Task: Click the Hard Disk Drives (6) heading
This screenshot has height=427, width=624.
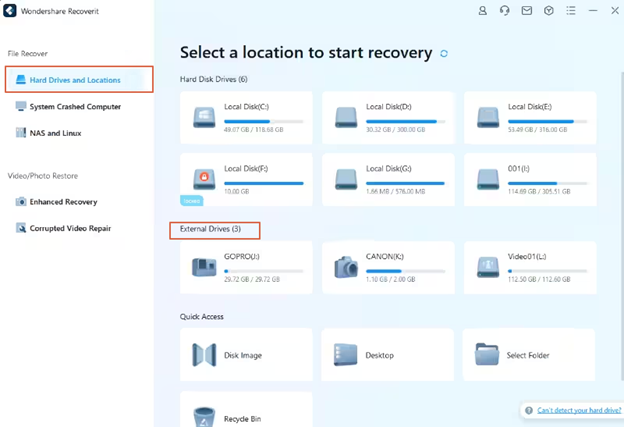Action: point(213,79)
